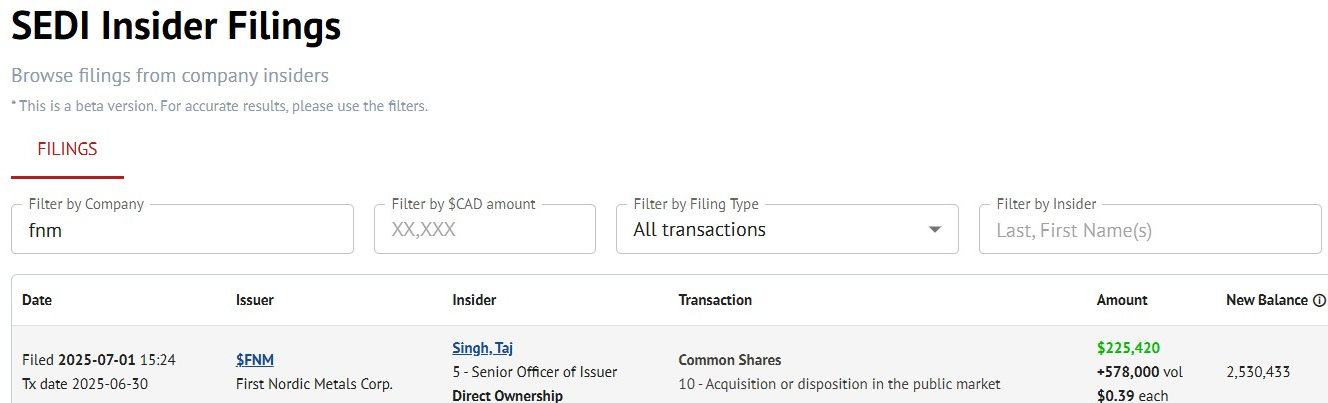The image size is (1328, 403).
Task: Focus the Filter by Company field
Action: (182, 230)
